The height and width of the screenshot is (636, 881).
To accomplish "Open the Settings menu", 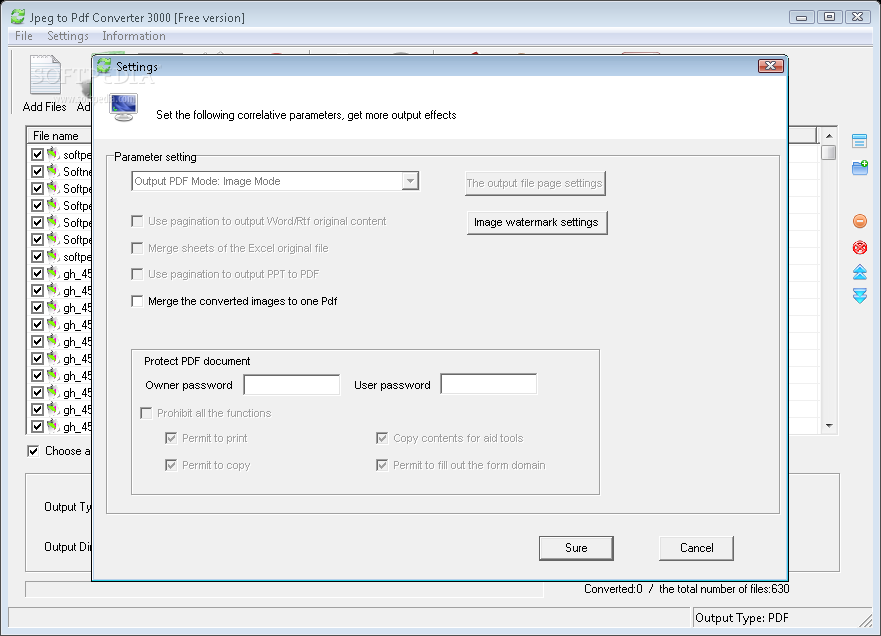I will point(67,36).
